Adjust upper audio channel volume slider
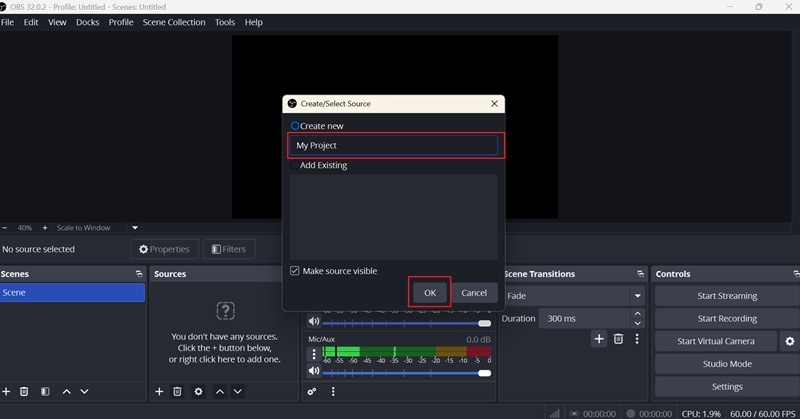Screen dimensions: 800x419 point(407,323)
